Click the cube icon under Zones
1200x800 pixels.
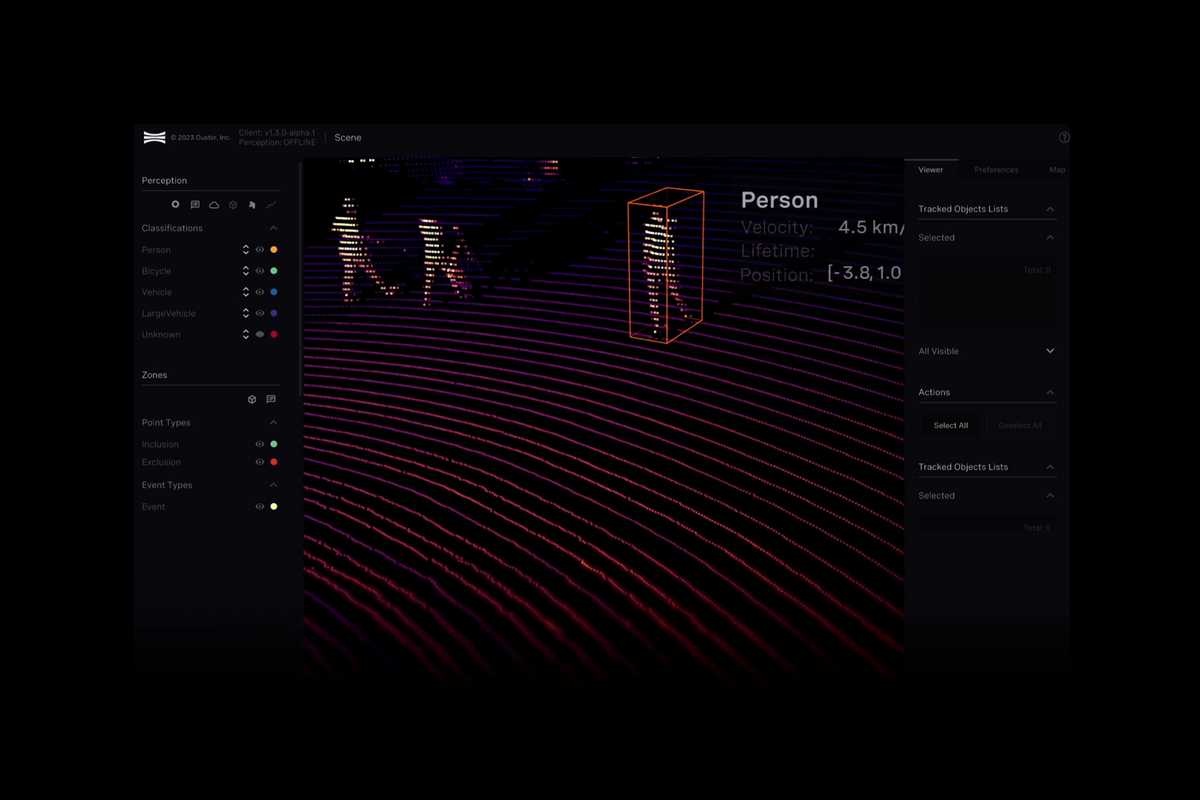252,399
